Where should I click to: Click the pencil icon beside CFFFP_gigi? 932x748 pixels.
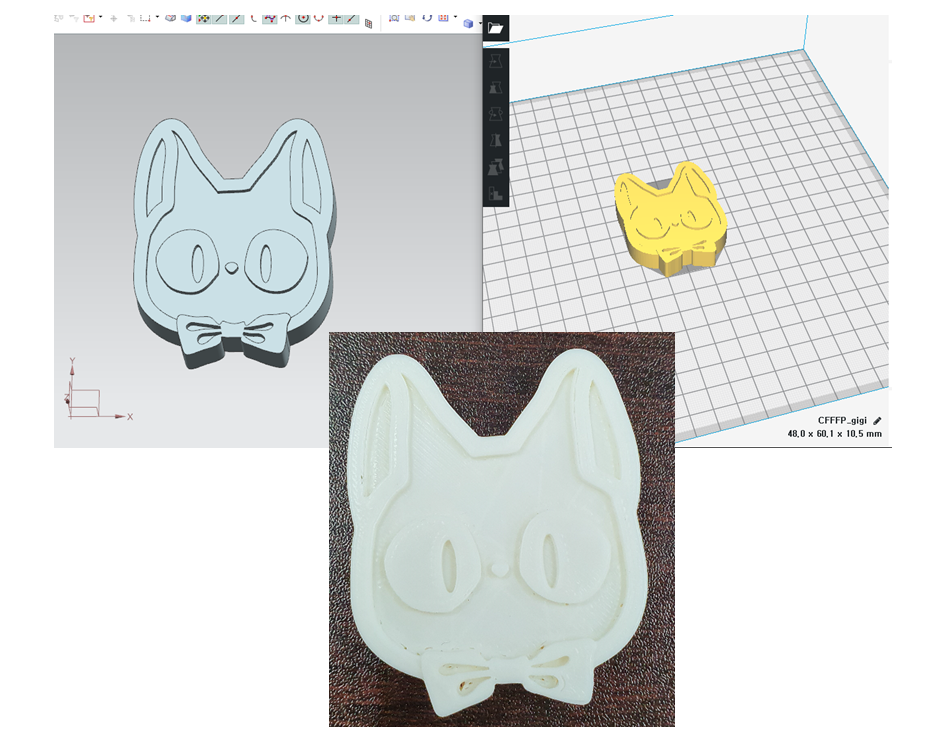click(x=877, y=420)
